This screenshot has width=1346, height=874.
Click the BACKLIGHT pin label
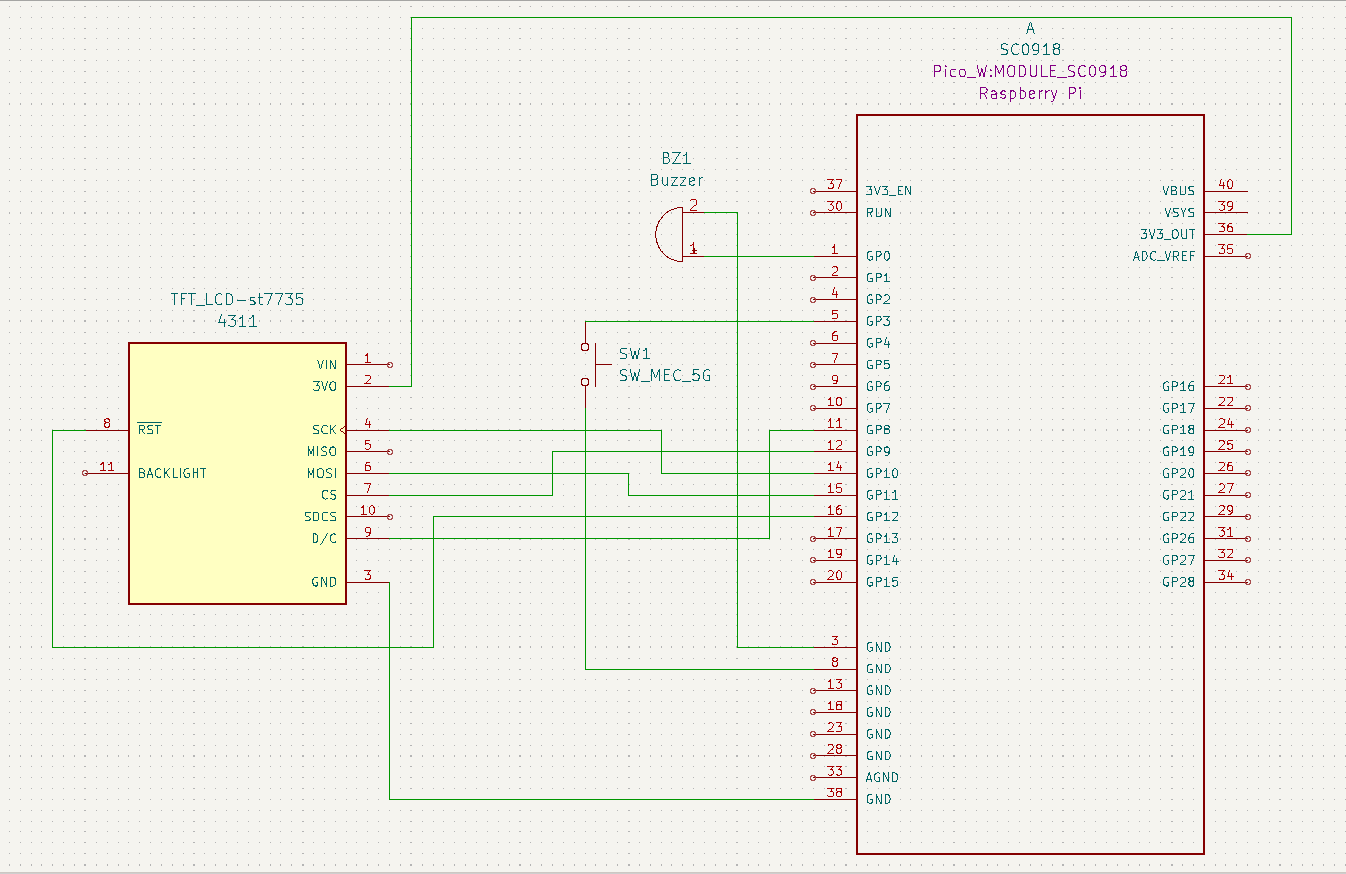pos(172,473)
